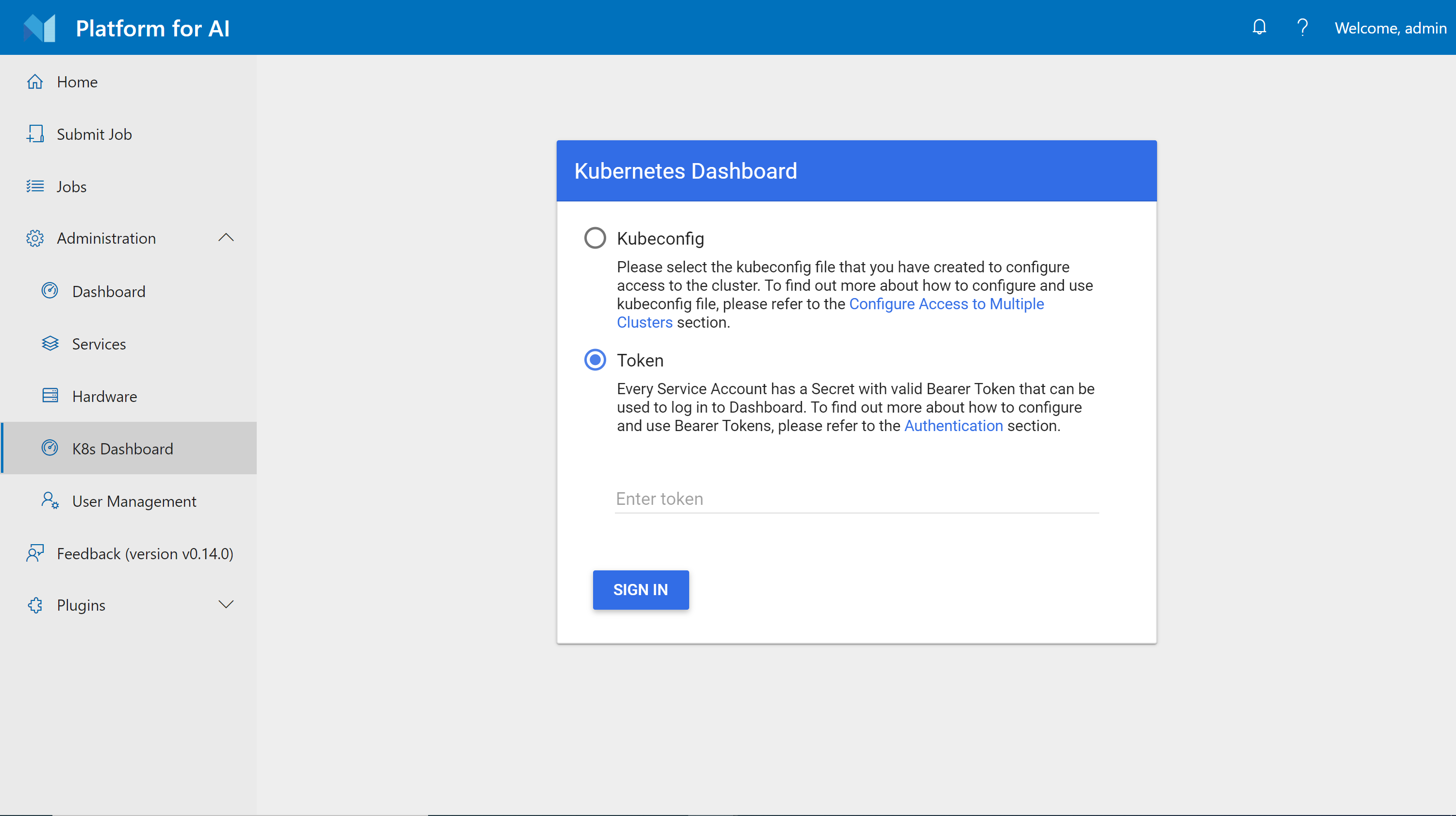Expand the Plugins menu chevron

click(x=226, y=604)
